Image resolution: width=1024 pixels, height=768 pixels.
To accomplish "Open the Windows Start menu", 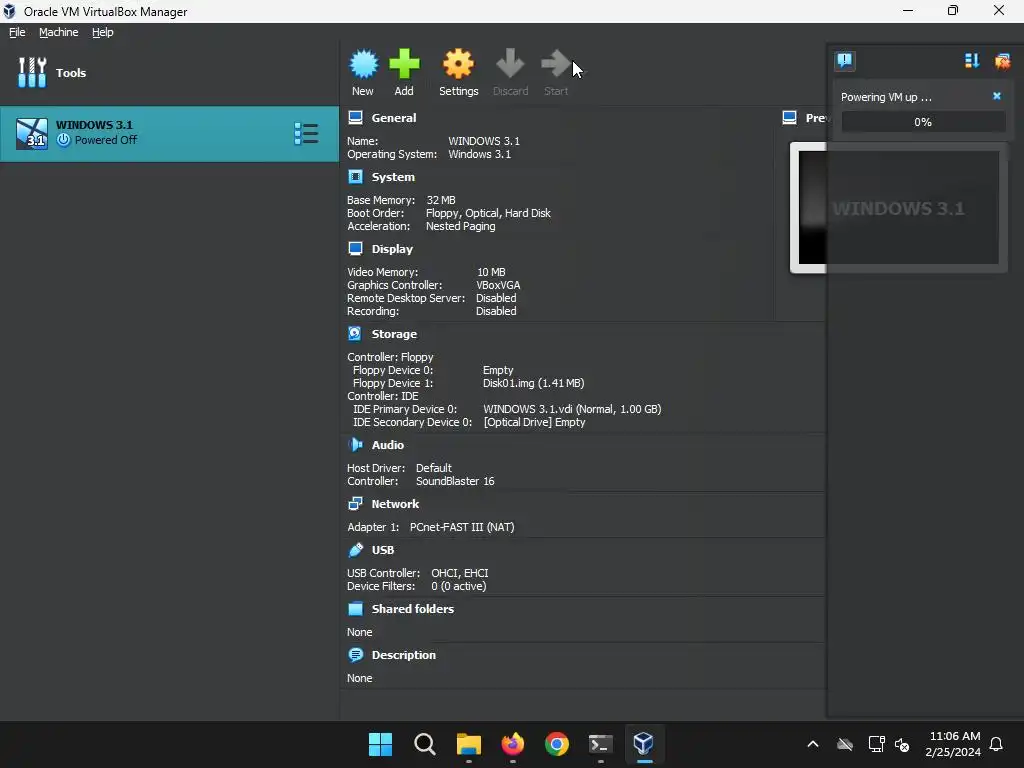I will (380, 744).
